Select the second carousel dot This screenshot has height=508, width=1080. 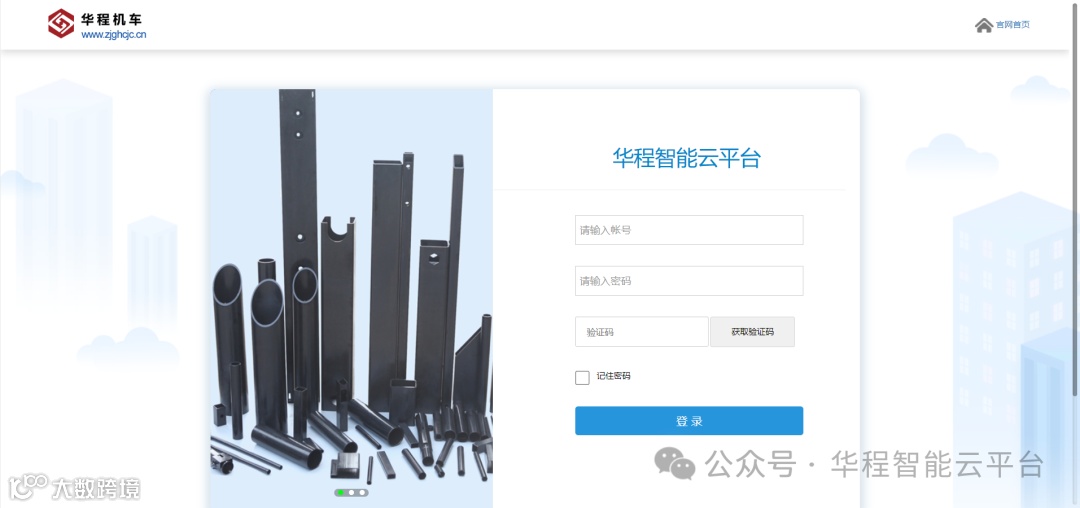[x=351, y=493]
